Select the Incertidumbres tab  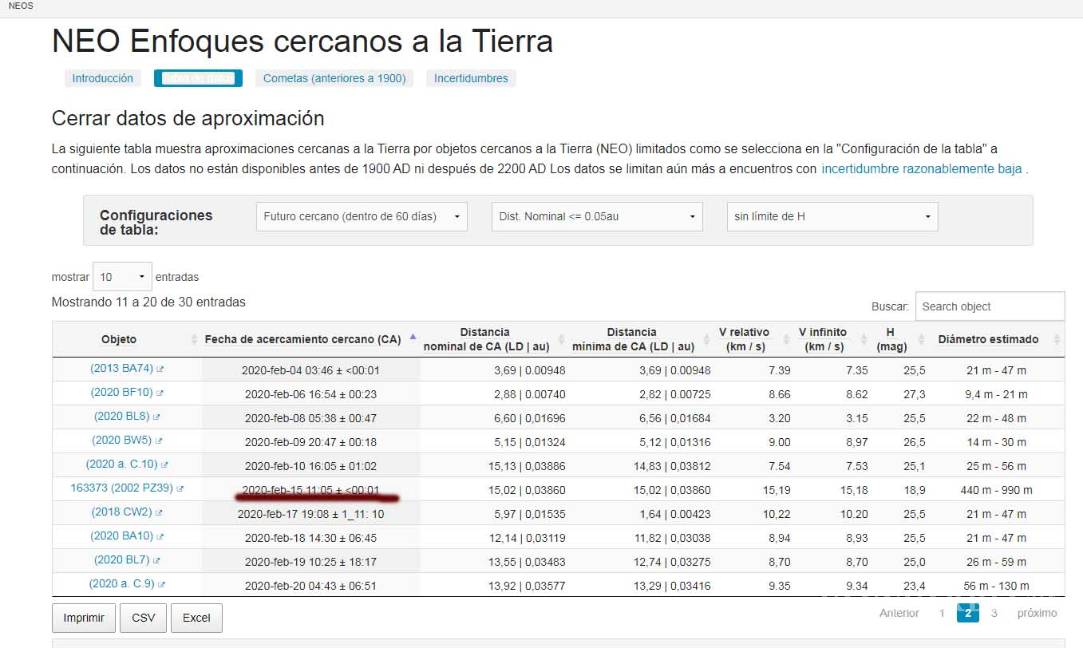[471, 78]
